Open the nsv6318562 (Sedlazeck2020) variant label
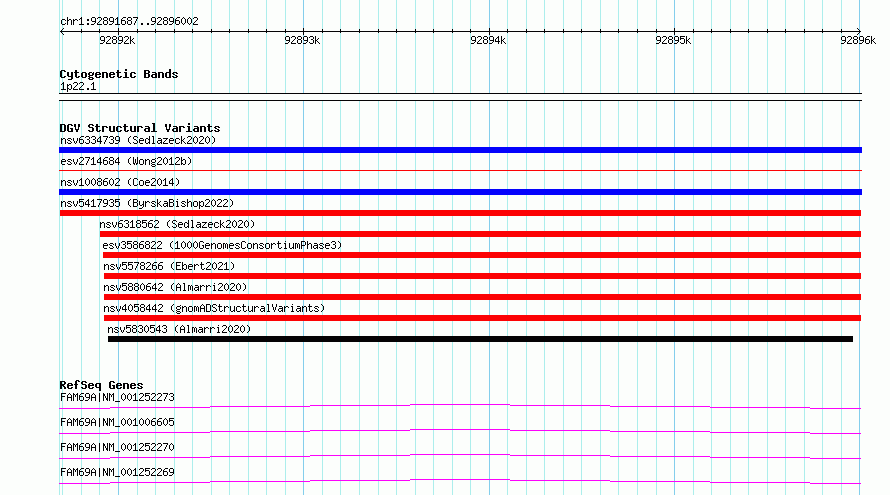Screen dimensions: 890x495 click(x=177, y=224)
